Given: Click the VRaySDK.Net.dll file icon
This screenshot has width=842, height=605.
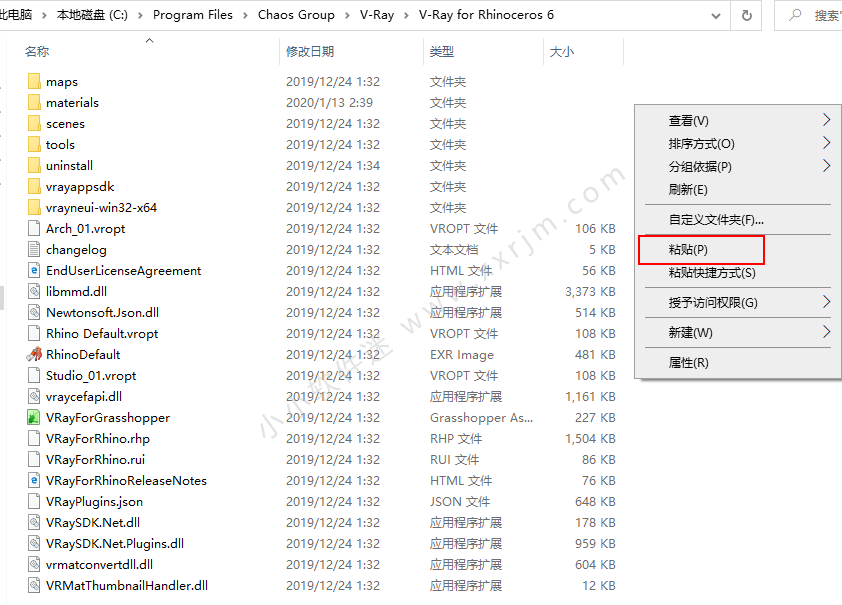Looking at the screenshot, I should (x=34, y=522).
